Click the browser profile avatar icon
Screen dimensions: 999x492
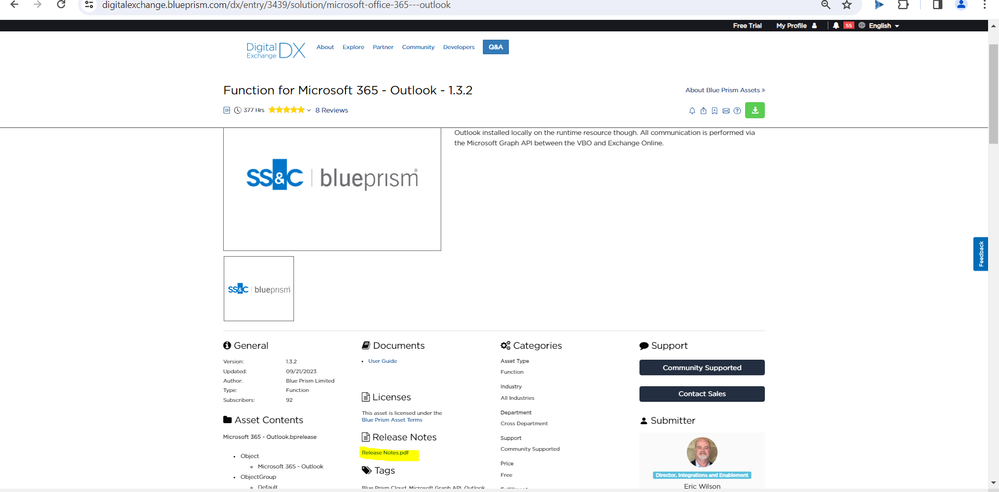(x=961, y=4)
